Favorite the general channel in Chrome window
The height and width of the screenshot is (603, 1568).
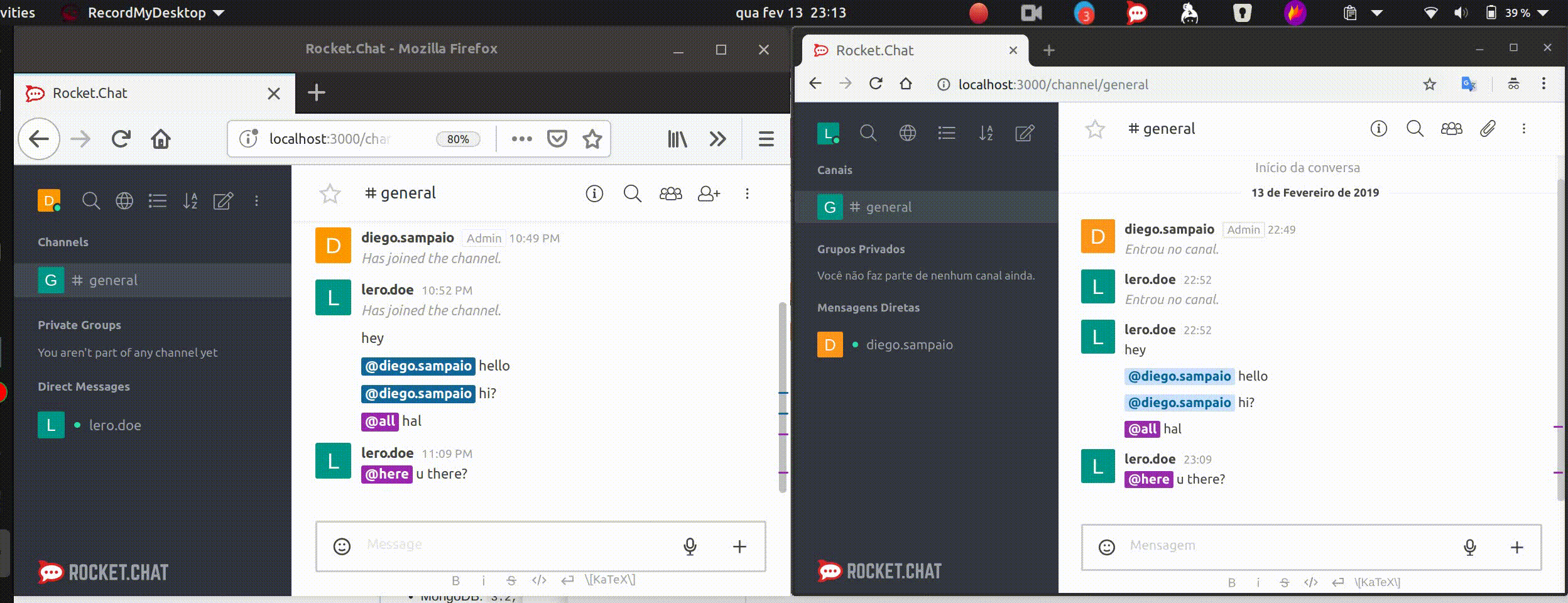point(1095,129)
